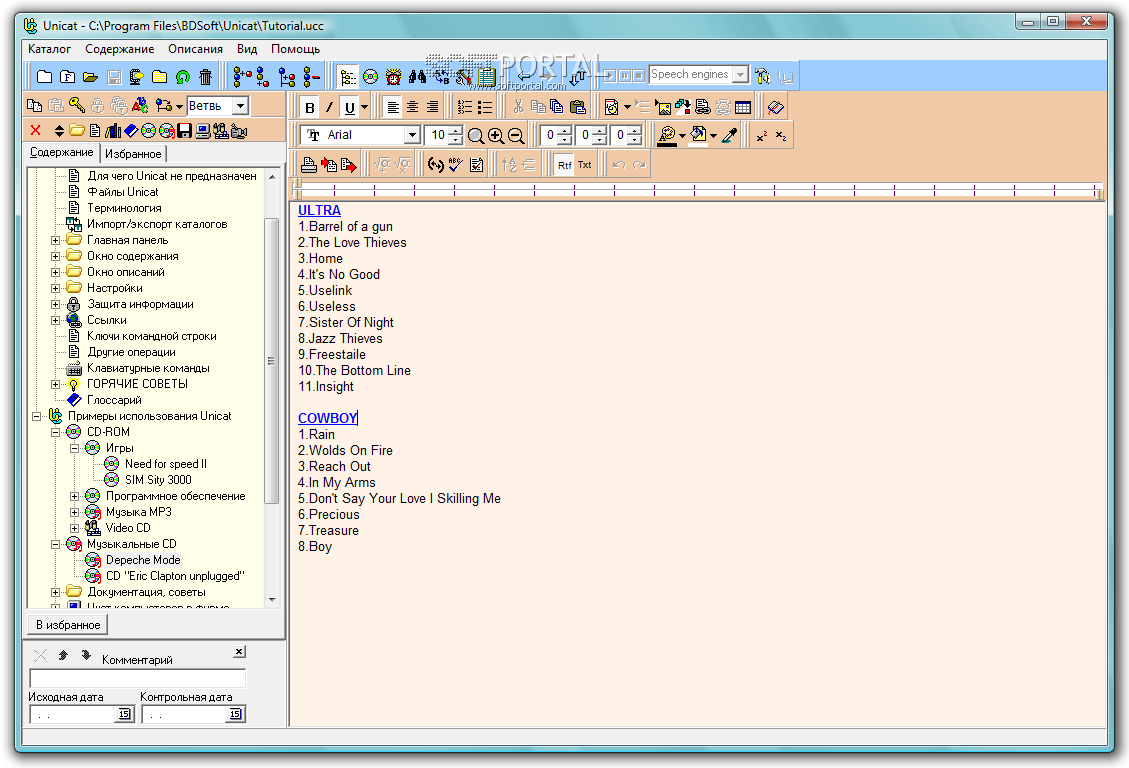Toggle the bullet list button
This screenshot has height=768, width=1129.
(485, 107)
